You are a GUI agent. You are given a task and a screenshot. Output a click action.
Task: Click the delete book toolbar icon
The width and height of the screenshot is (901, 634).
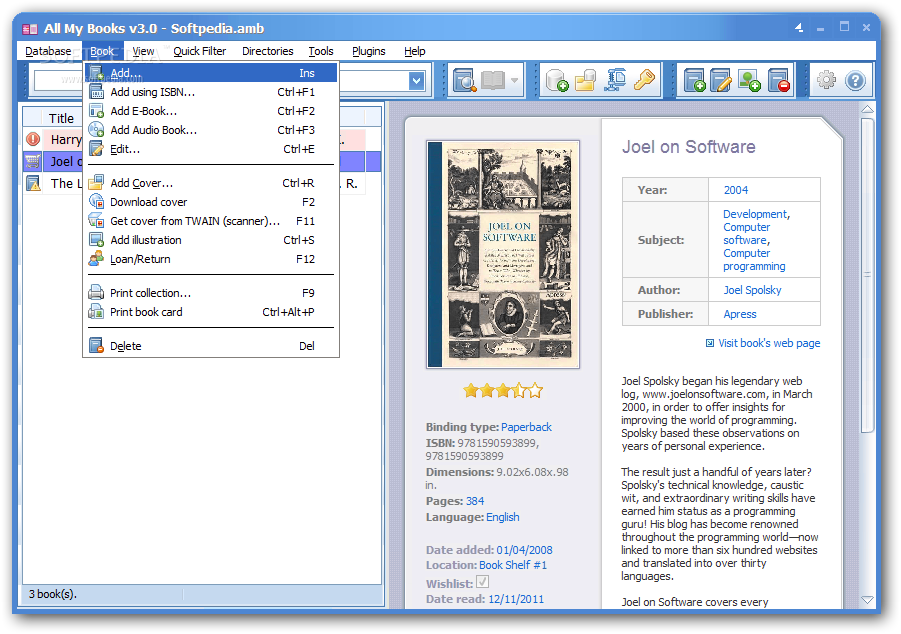[779, 80]
